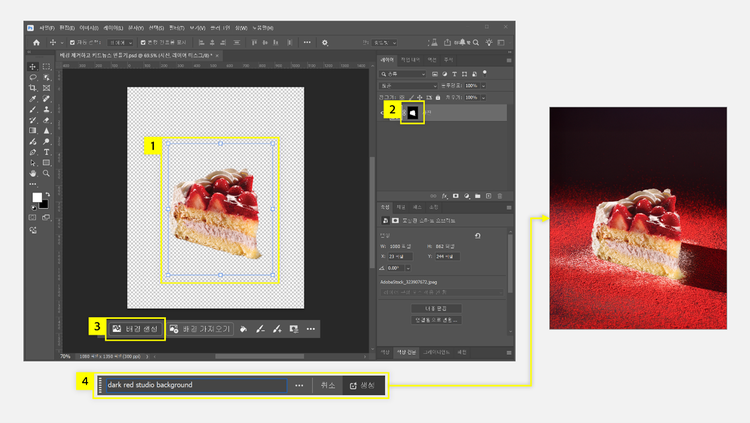750x423 pixels.
Task: Toggle the show transform controls checkbox
Action: click(143, 43)
